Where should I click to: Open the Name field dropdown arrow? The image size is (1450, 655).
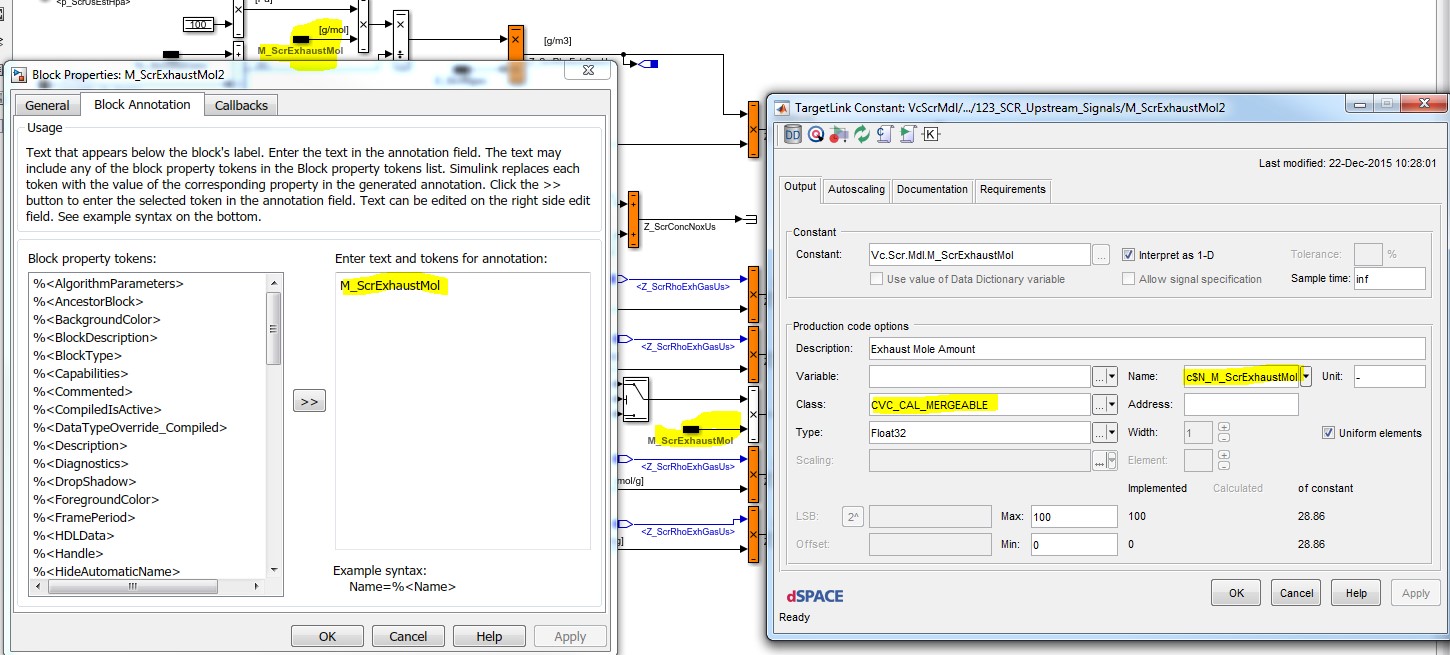tap(1306, 377)
